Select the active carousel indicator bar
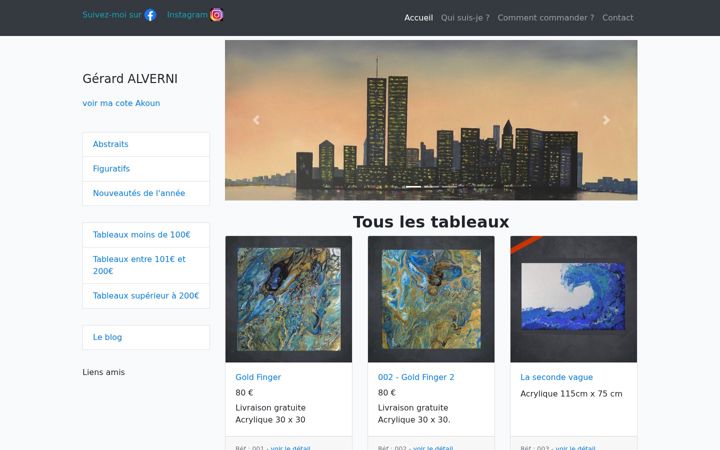720x450 pixels. tap(413, 186)
